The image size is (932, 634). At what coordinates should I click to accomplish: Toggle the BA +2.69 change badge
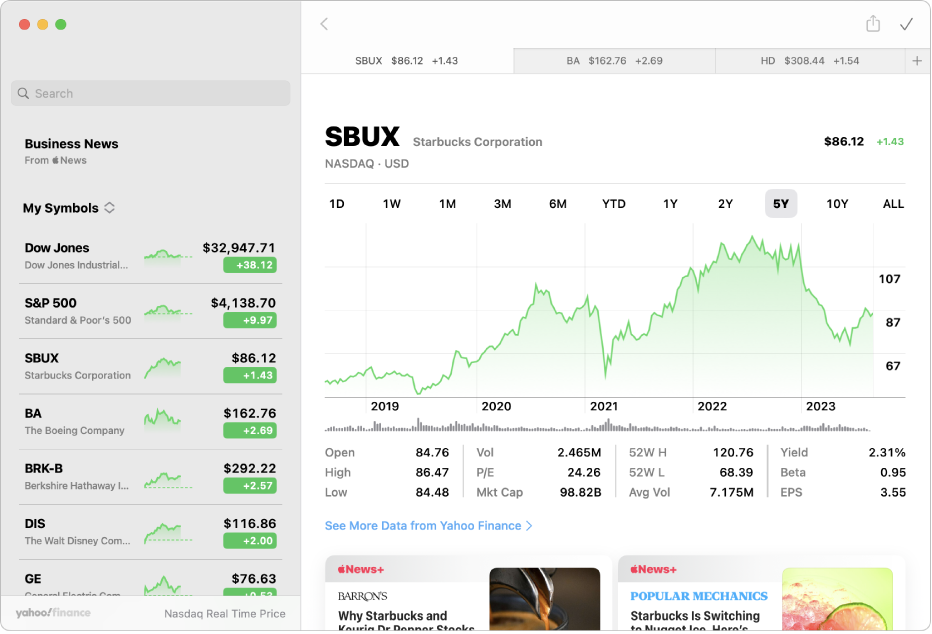click(x=250, y=431)
